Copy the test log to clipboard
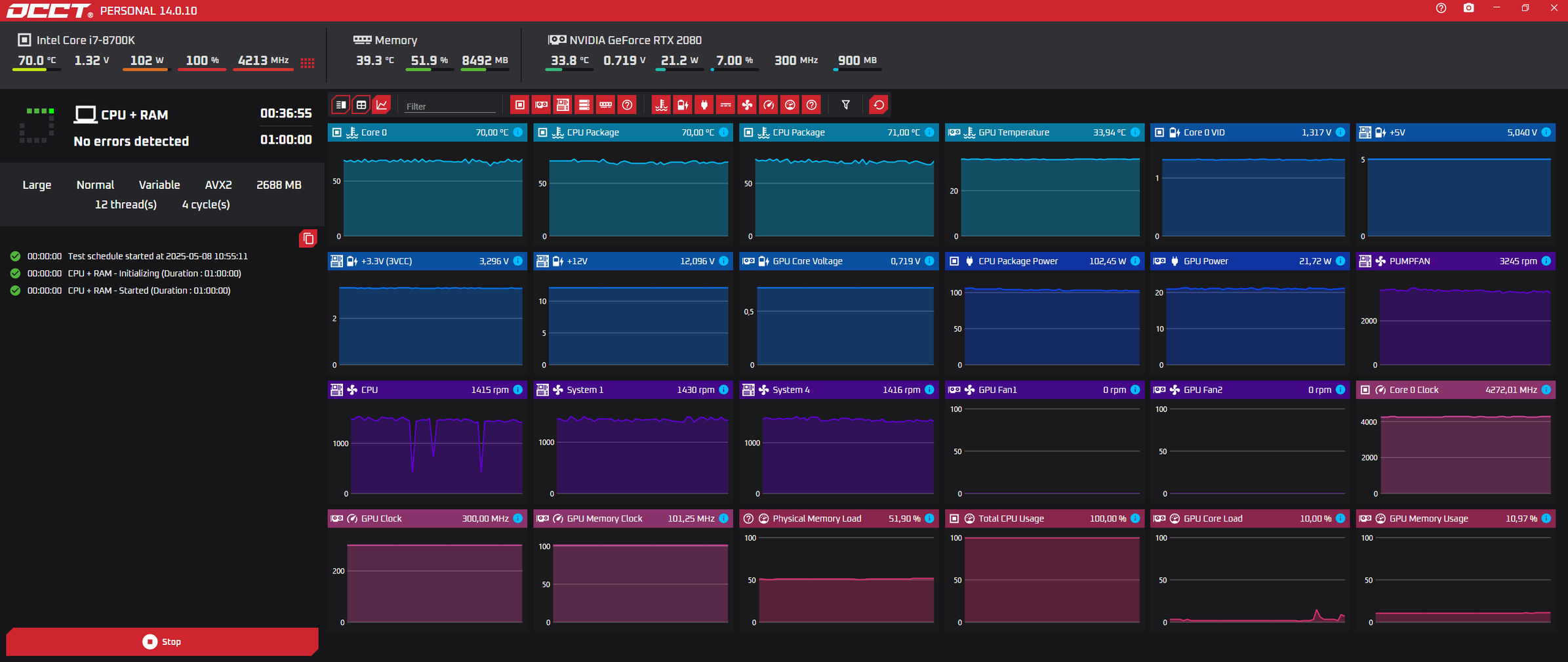Viewport: 1568px width, 662px height. tap(308, 239)
